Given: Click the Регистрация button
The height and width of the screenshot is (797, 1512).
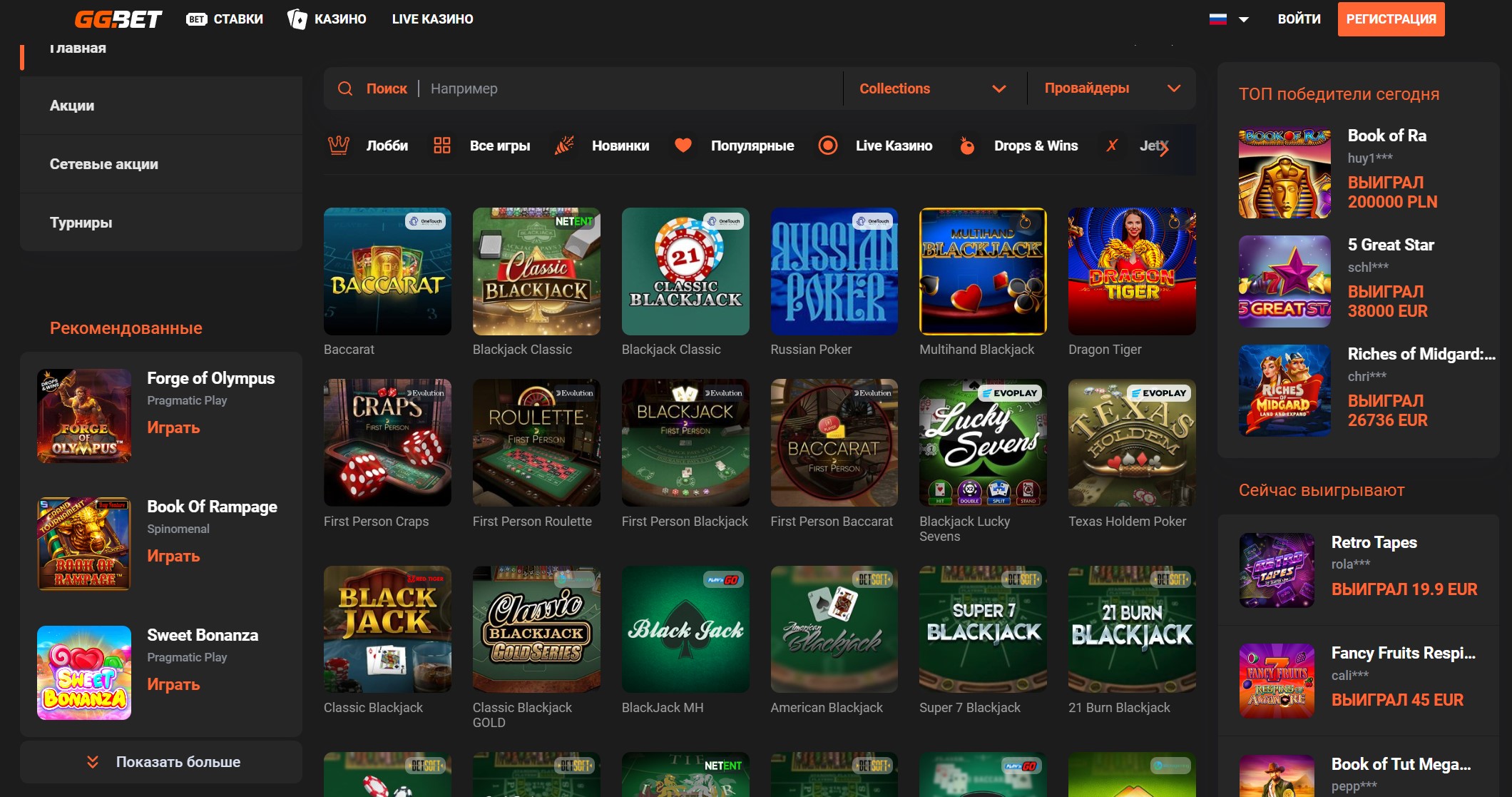Looking at the screenshot, I should click(x=1391, y=19).
